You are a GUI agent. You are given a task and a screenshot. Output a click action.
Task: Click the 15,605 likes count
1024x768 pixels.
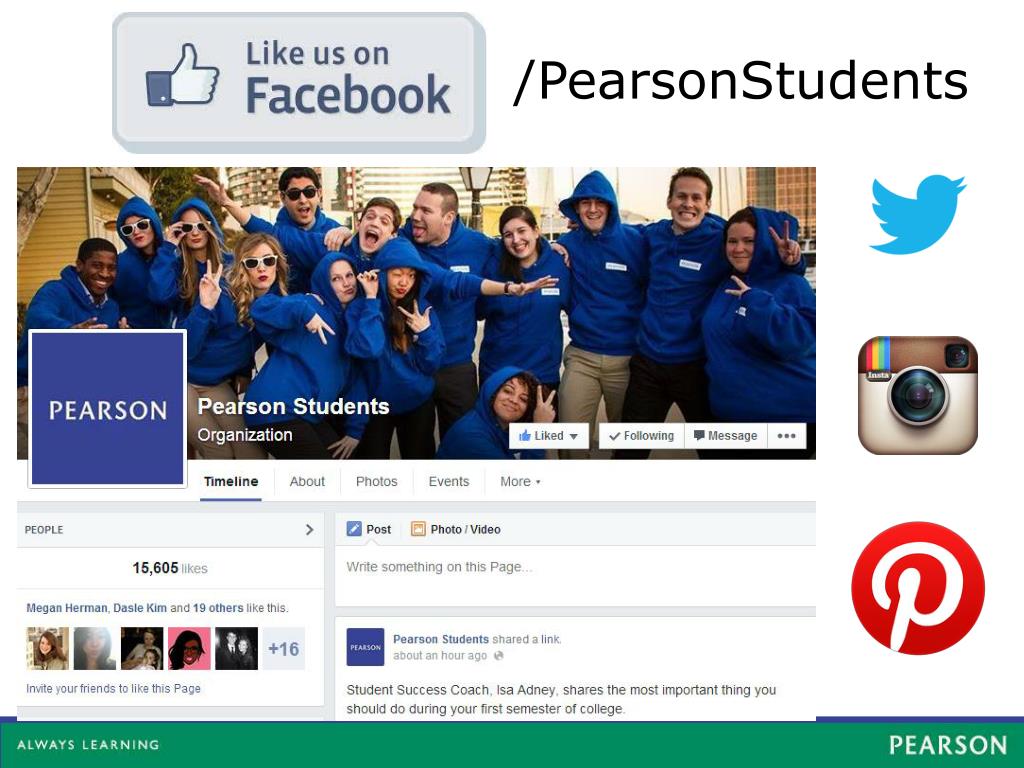point(170,568)
